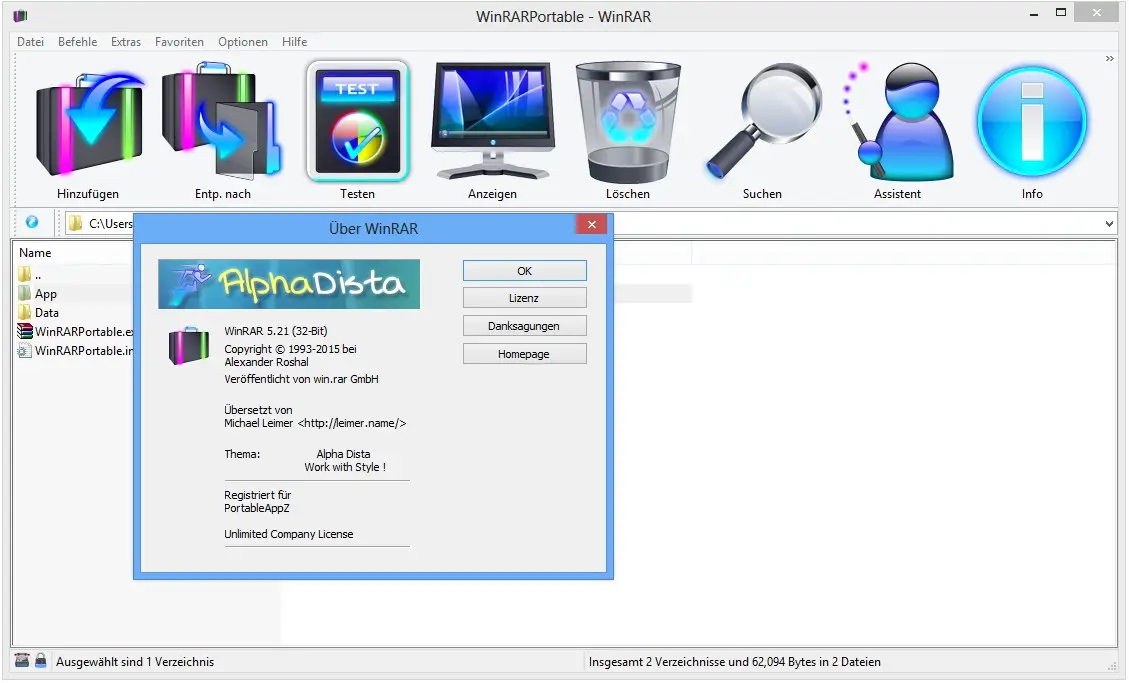Launch the Assistent wizard icon
This screenshot has height=683, width=1129.
(897, 121)
